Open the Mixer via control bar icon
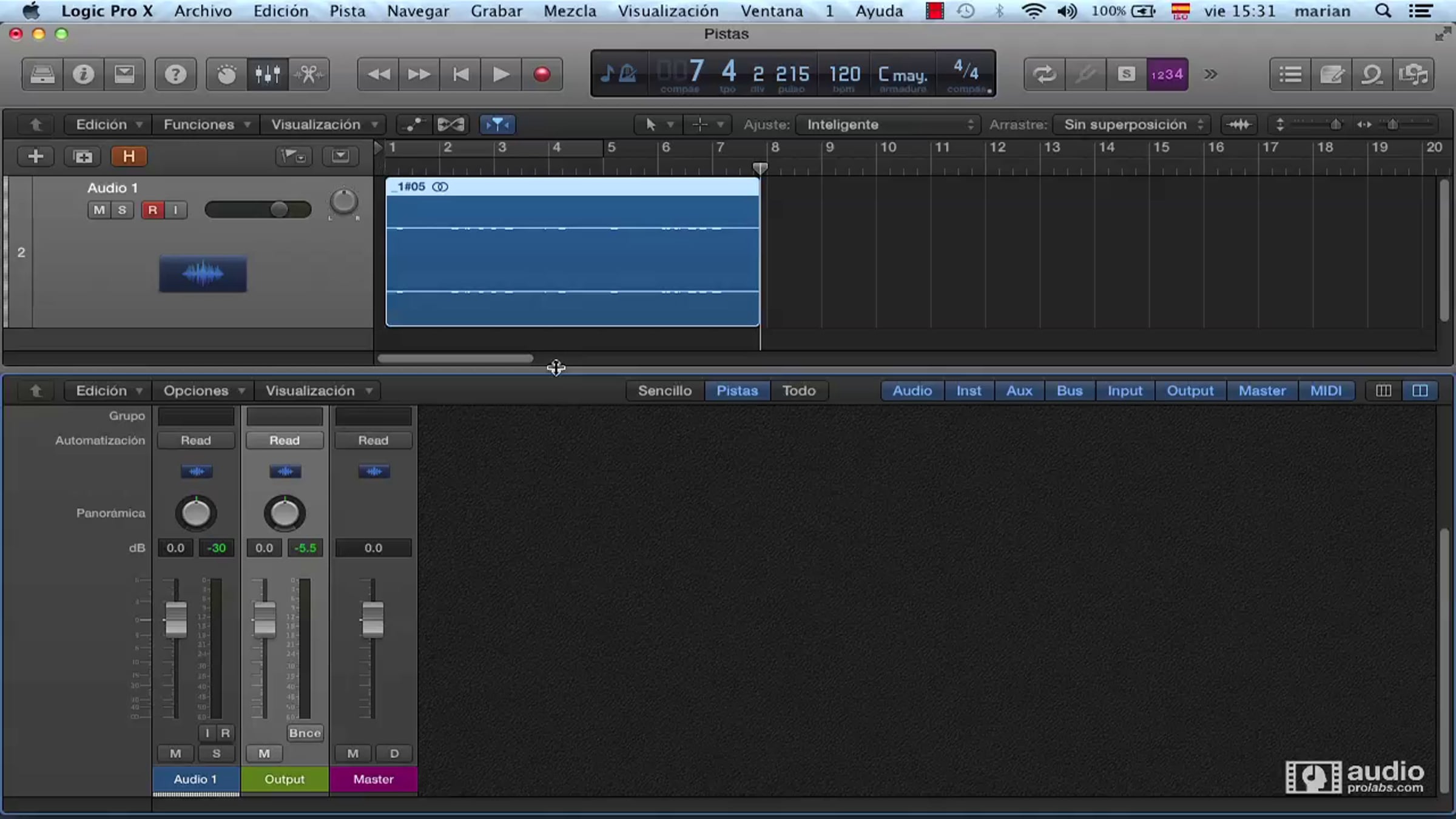The width and height of the screenshot is (1456, 819). tap(268, 74)
